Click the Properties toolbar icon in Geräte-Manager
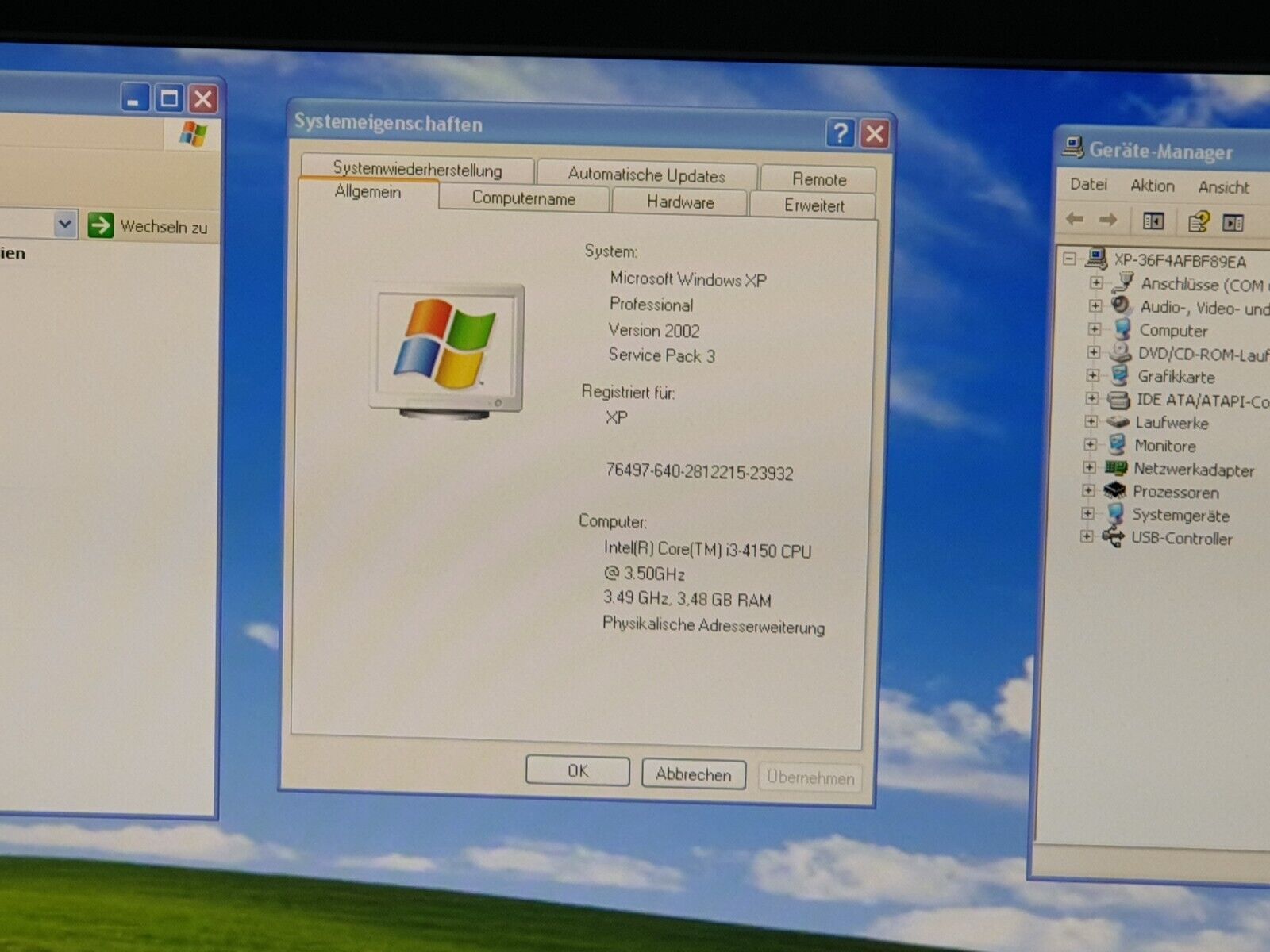The image size is (1270, 952). 1198,222
